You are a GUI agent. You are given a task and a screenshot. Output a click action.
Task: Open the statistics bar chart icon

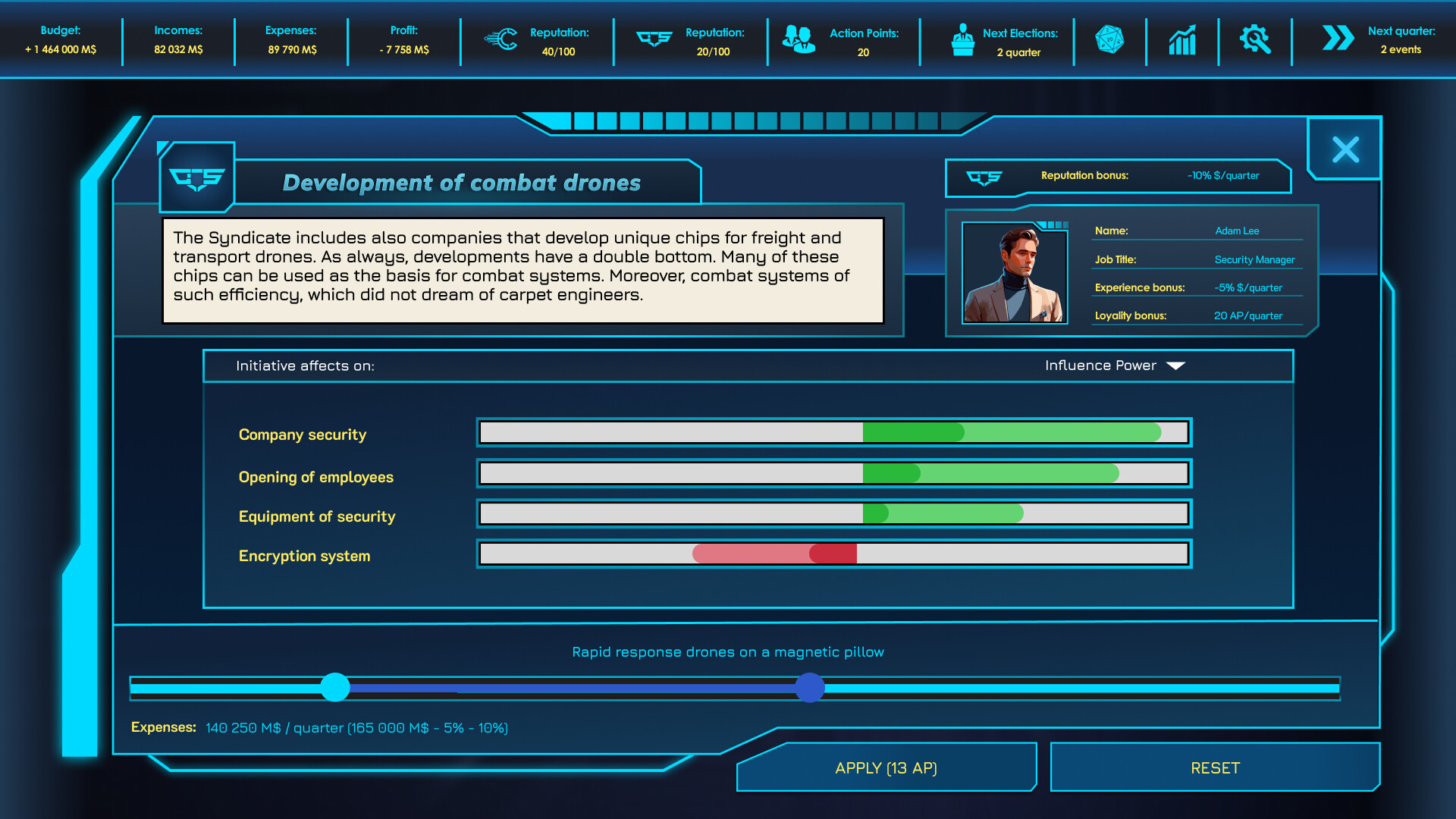(x=1181, y=39)
